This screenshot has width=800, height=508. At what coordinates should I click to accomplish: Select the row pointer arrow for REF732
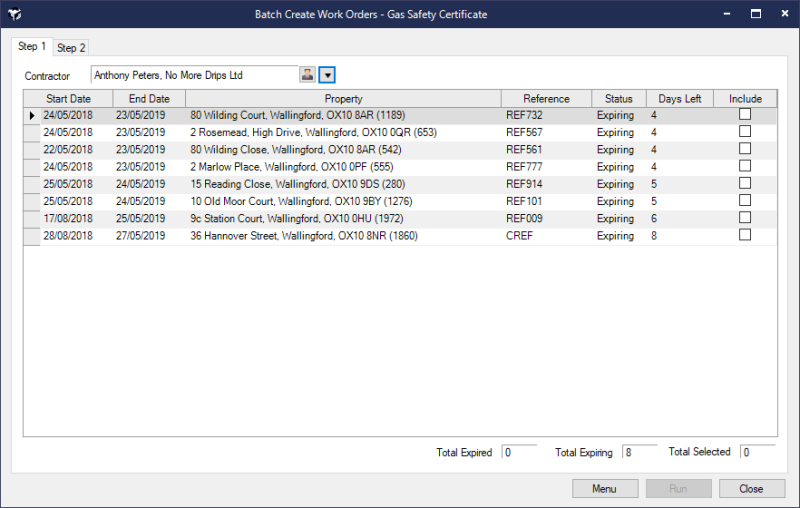click(x=32, y=115)
